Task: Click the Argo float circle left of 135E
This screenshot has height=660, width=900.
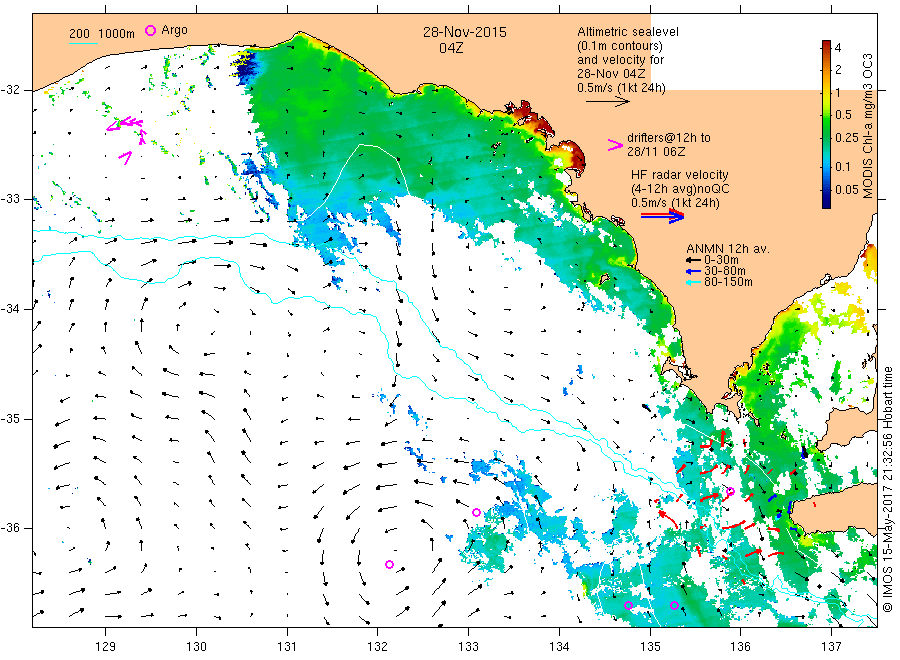Action: coord(629,605)
